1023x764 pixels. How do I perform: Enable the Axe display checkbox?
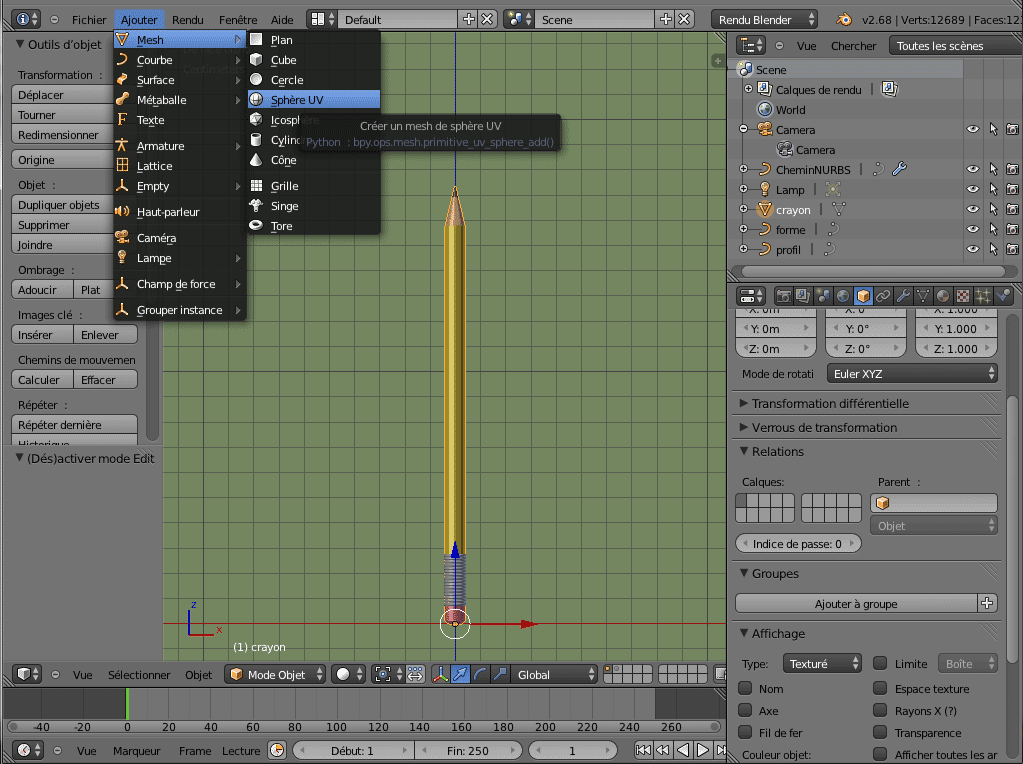(x=745, y=710)
